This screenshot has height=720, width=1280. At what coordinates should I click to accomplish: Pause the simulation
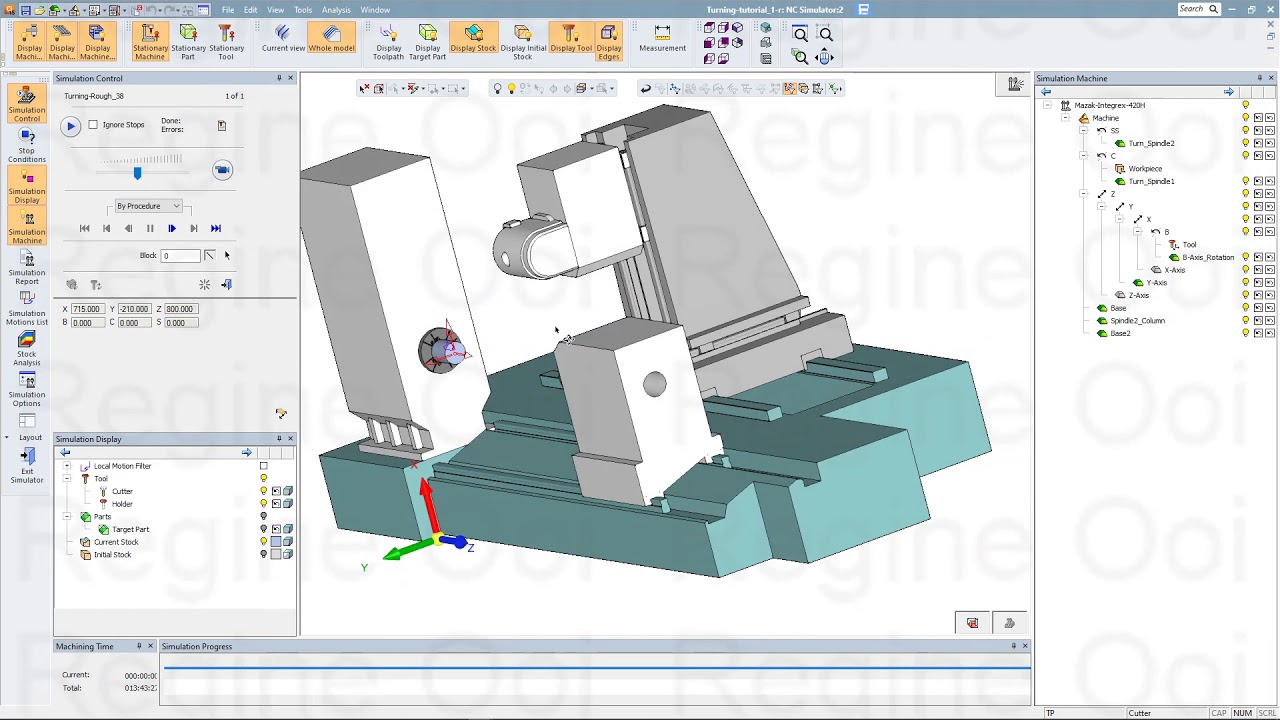[x=150, y=229]
